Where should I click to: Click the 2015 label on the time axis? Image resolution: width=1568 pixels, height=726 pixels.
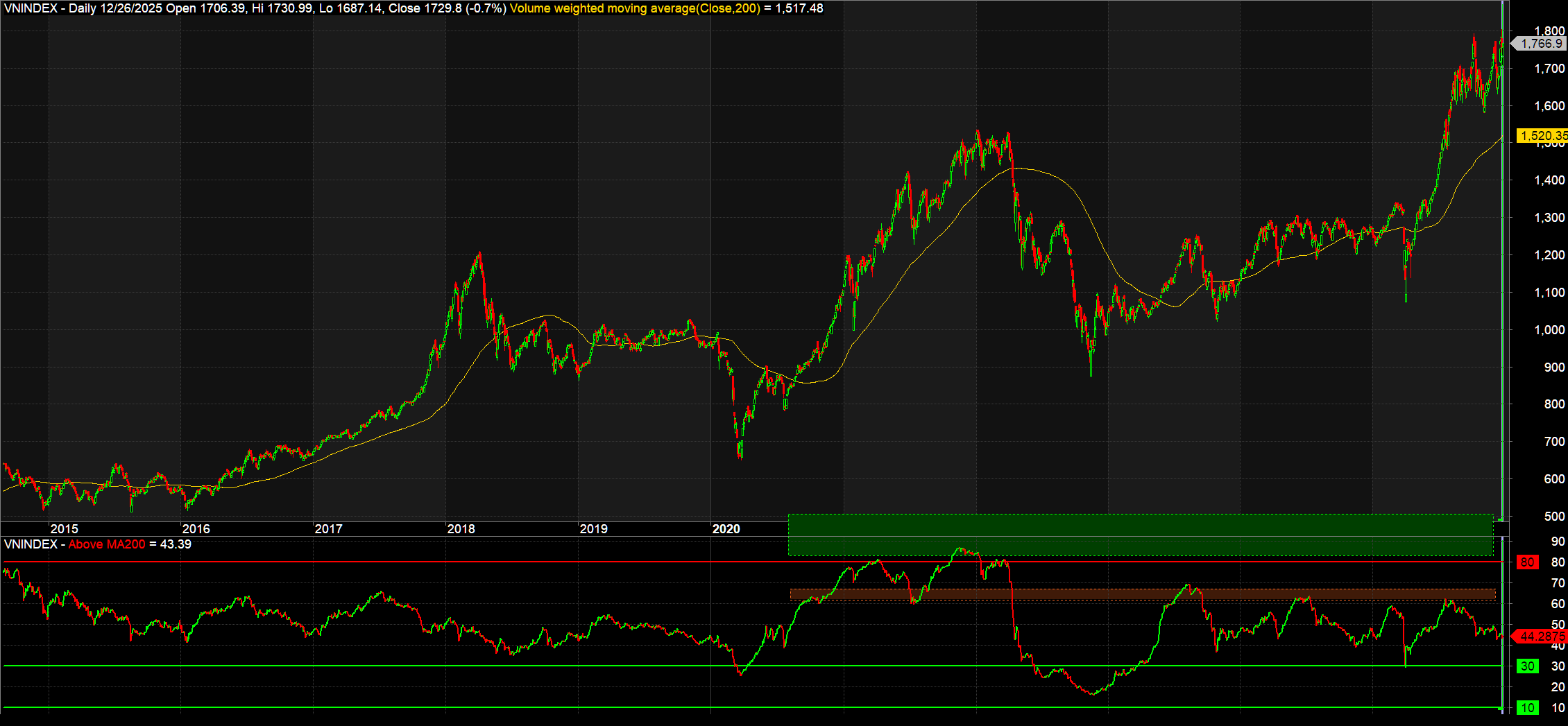click(x=64, y=529)
